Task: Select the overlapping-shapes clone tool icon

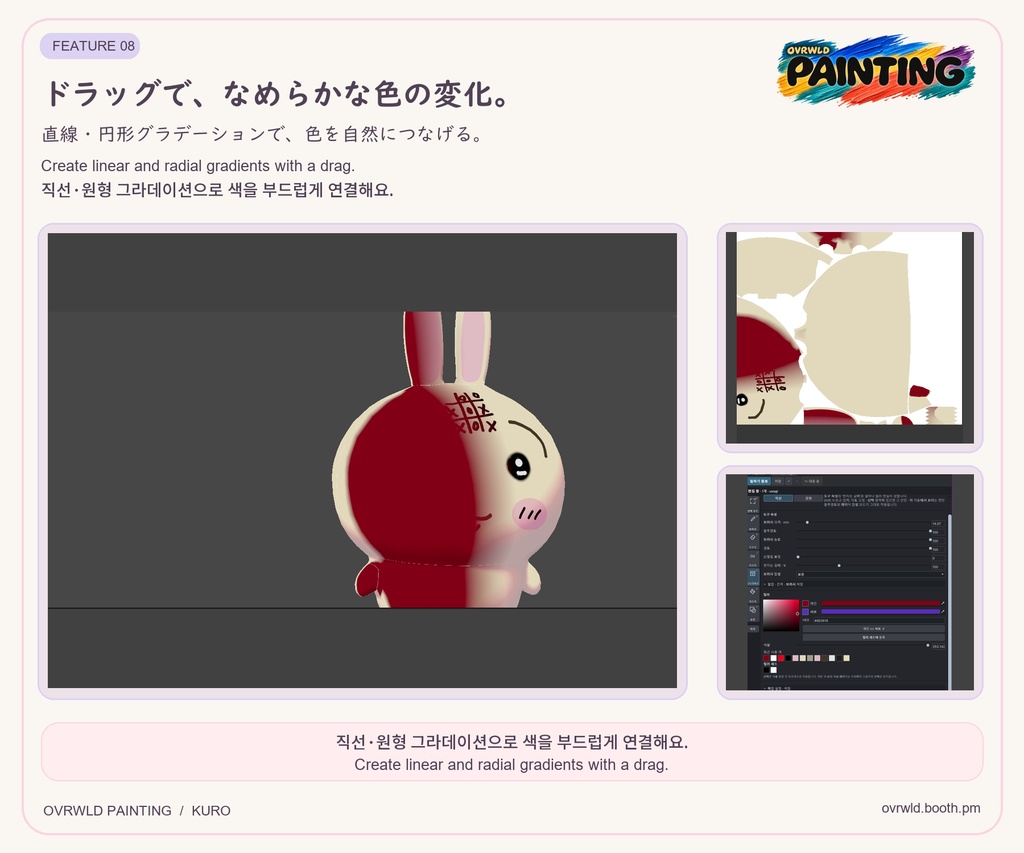Action: [753, 610]
